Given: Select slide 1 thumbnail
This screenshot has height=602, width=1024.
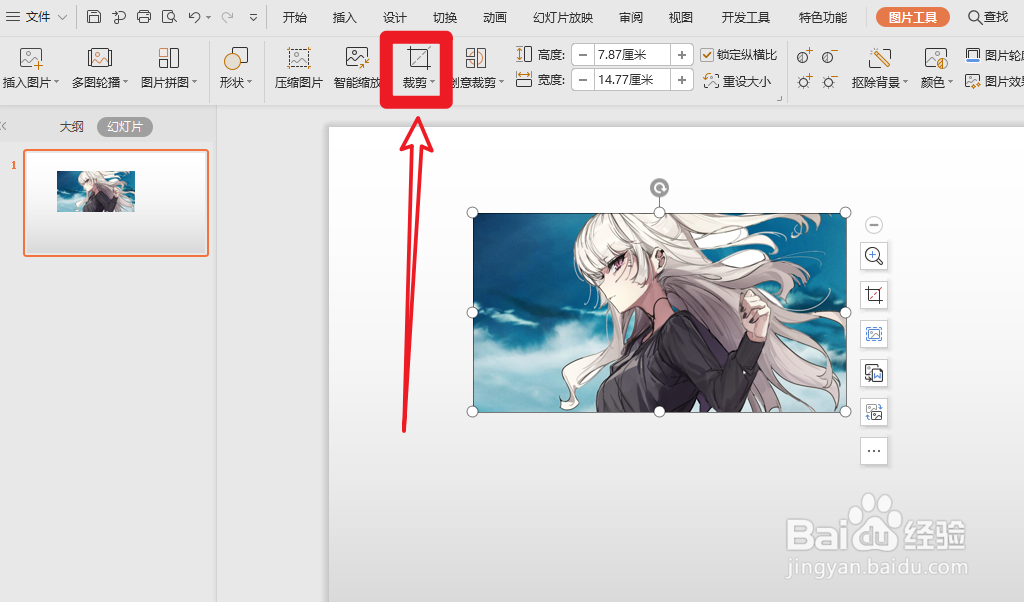Looking at the screenshot, I should coord(116,203).
